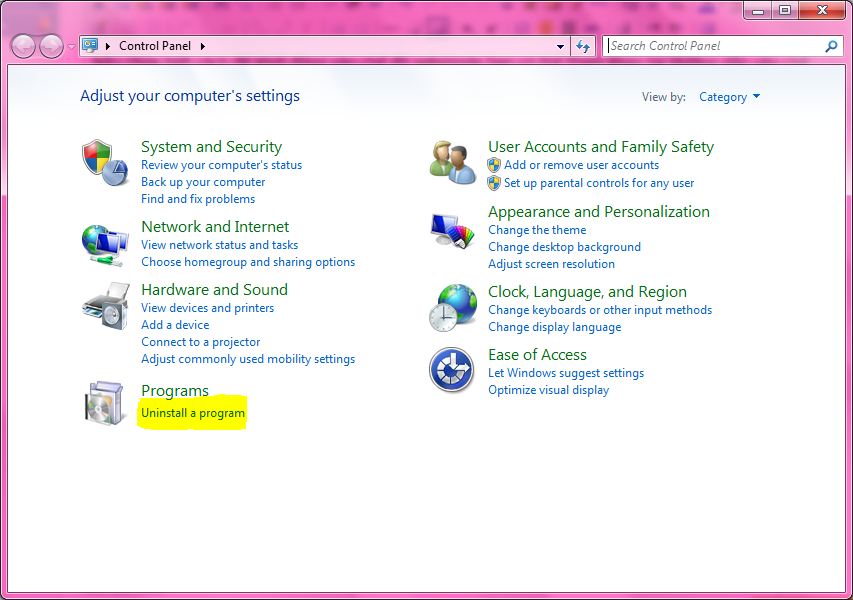The width and height of the screenshot is (853, 600).
Task: Open Back up your computer
Action: click(203, 182)
